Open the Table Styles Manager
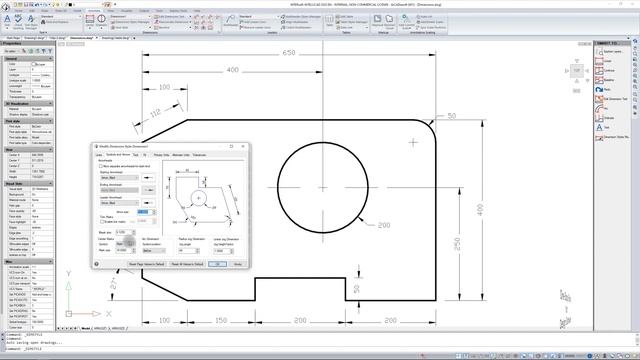 pyautogui.click(x=352, y=22)
